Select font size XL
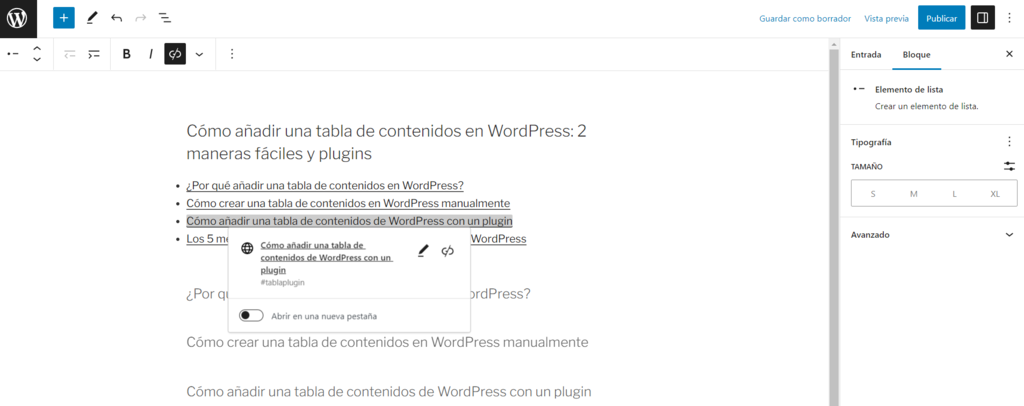1024x406 pixels. (995, 194)
